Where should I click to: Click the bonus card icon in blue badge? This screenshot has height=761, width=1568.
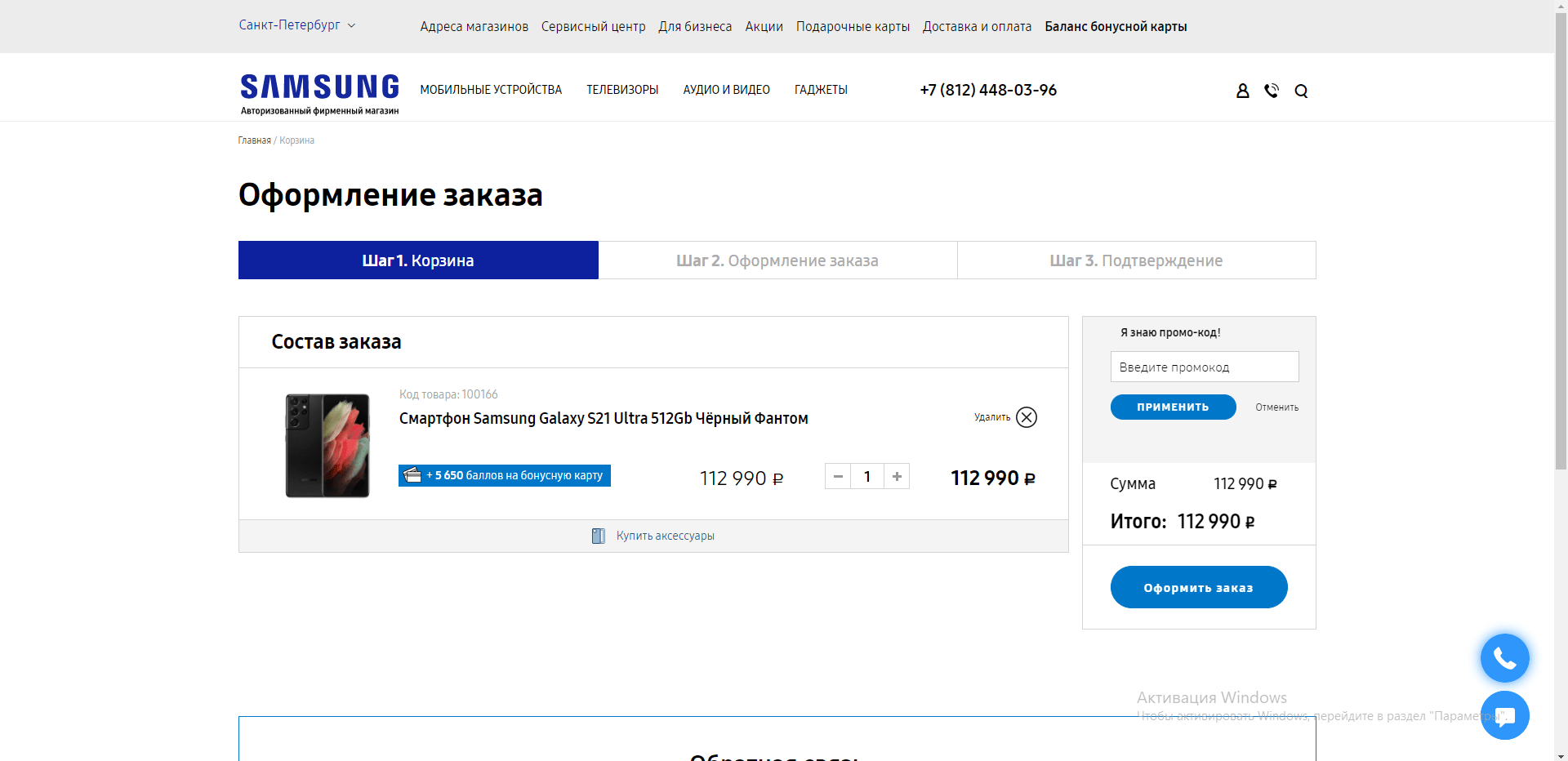412,475
